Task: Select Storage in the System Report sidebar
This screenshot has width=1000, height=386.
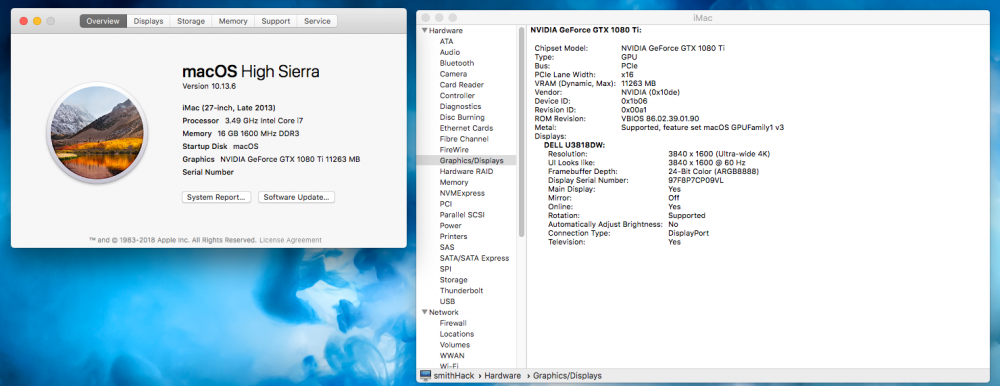Action: (x=453, y=280)
